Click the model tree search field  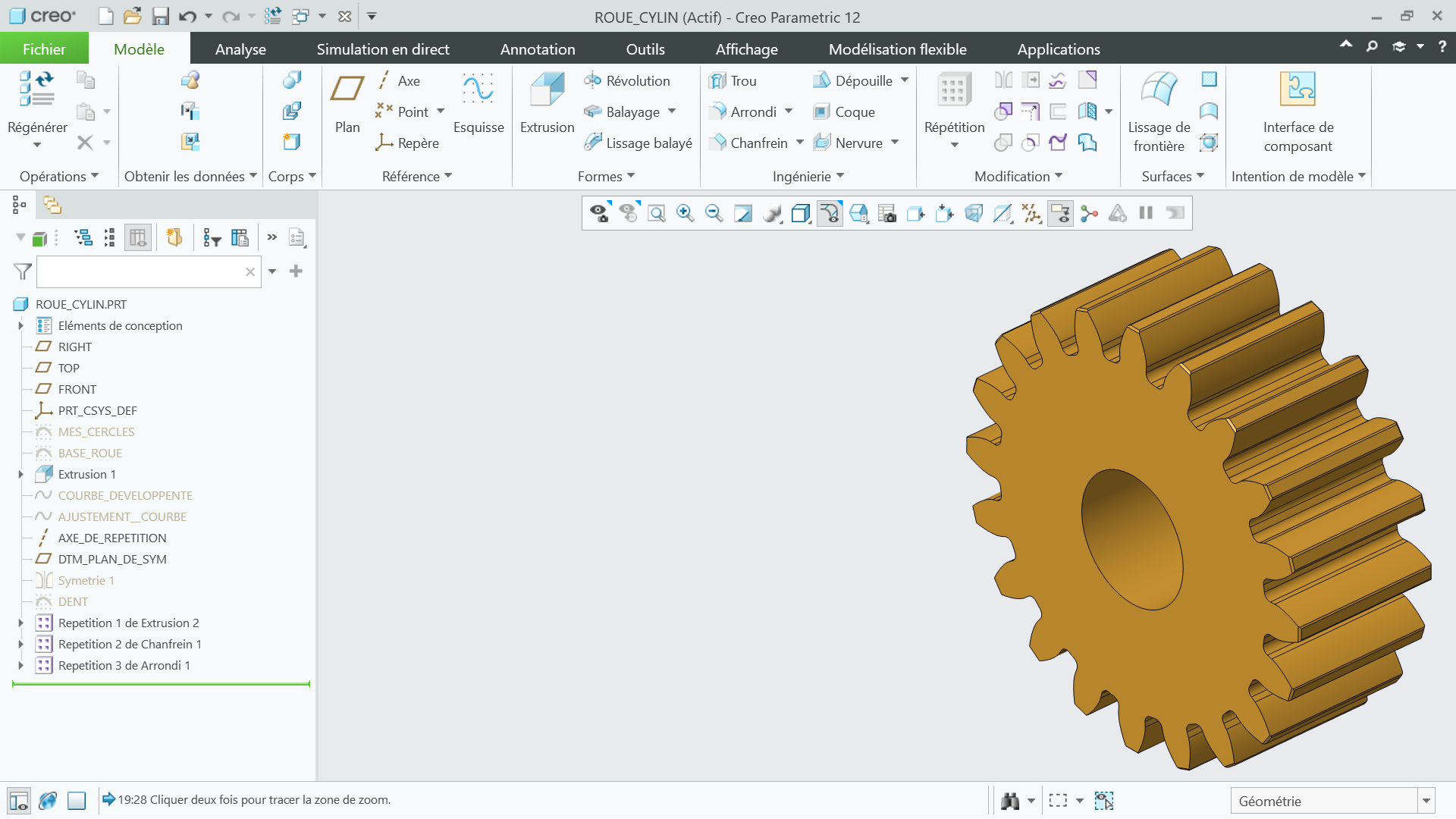pyautogui.click(x=140, y=271)
